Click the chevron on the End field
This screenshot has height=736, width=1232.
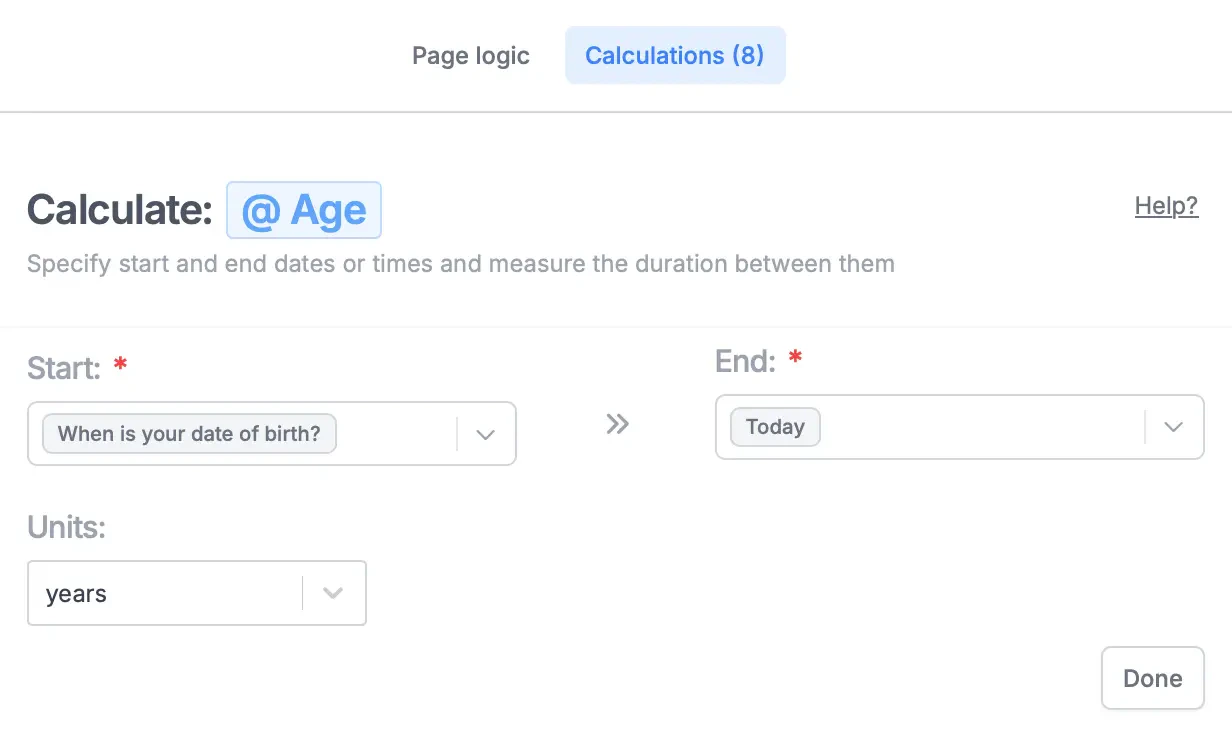[1173, 427]
